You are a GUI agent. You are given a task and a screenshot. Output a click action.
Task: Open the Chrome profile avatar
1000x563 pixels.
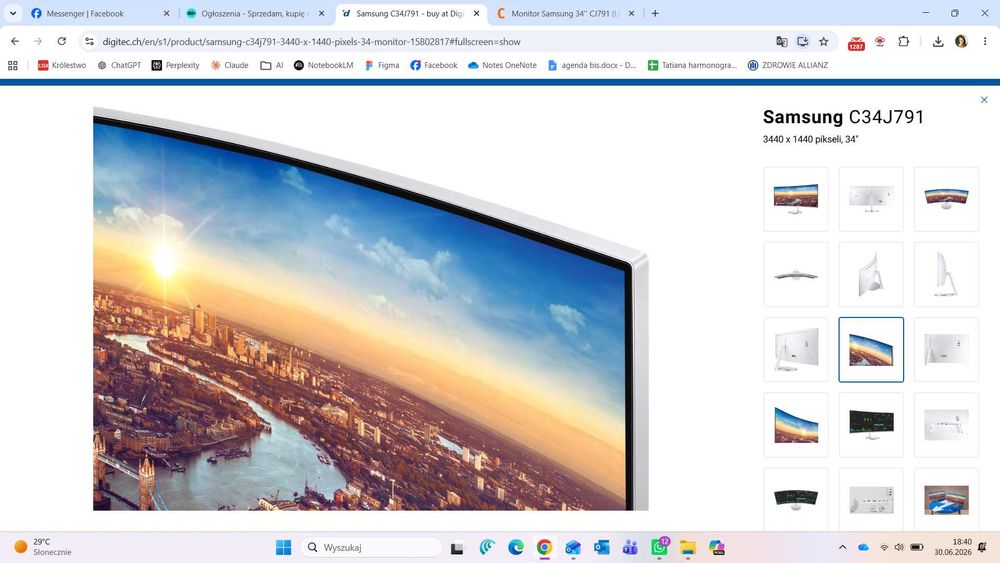tap(961, 41)
